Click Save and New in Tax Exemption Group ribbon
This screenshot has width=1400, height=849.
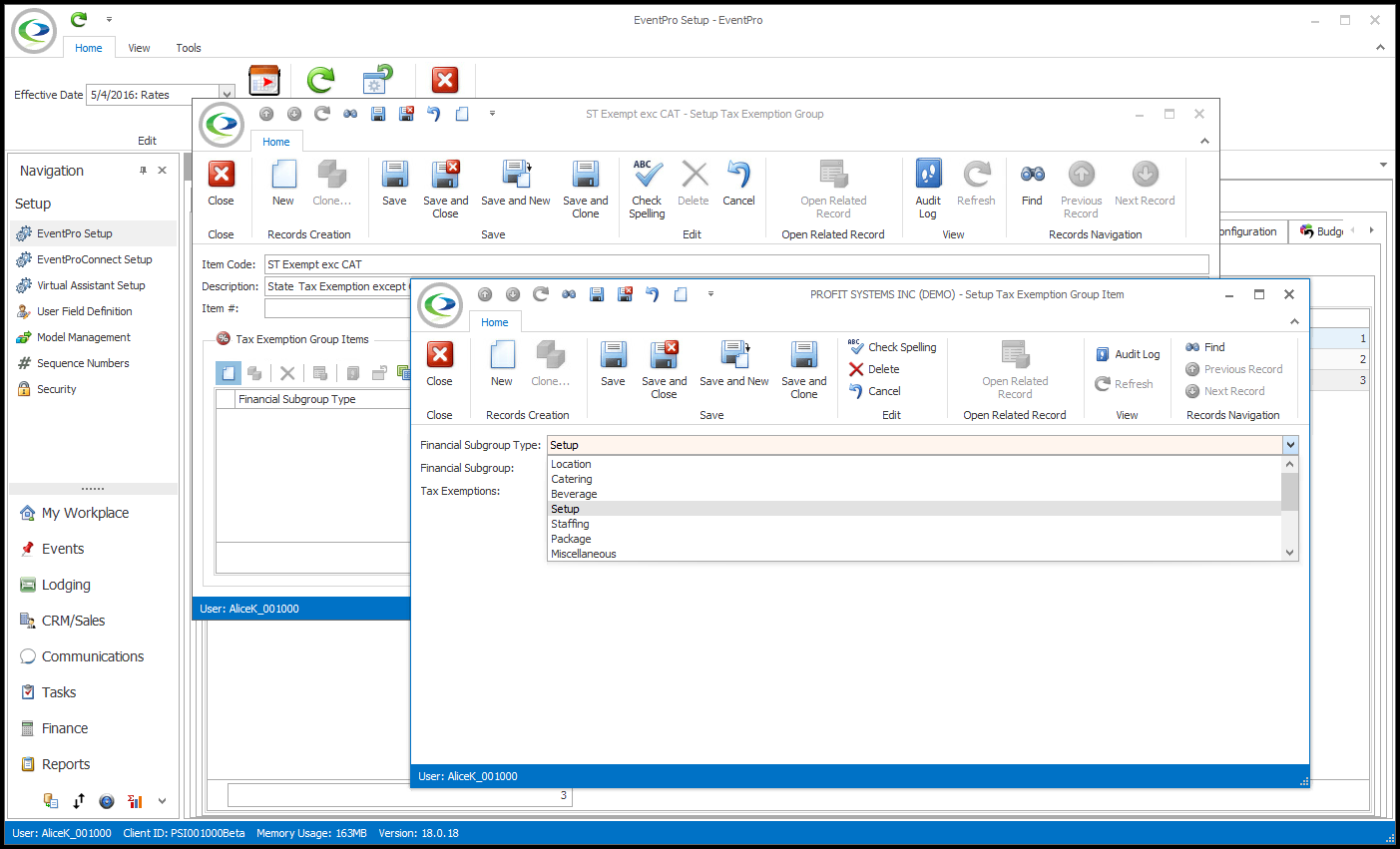(515, 184)
